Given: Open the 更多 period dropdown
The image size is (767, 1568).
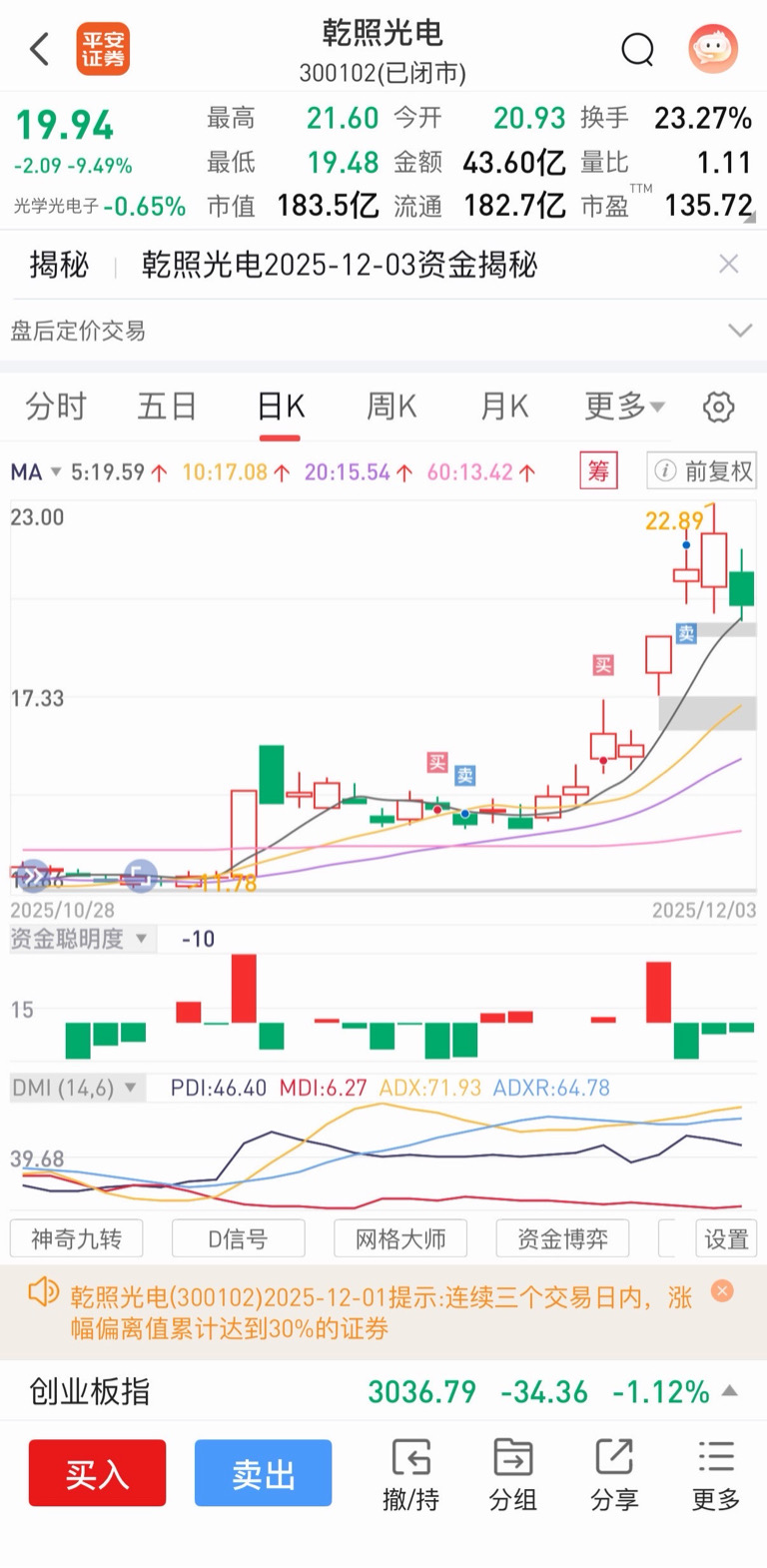Looking at the screenshot, I should [624, 406].
